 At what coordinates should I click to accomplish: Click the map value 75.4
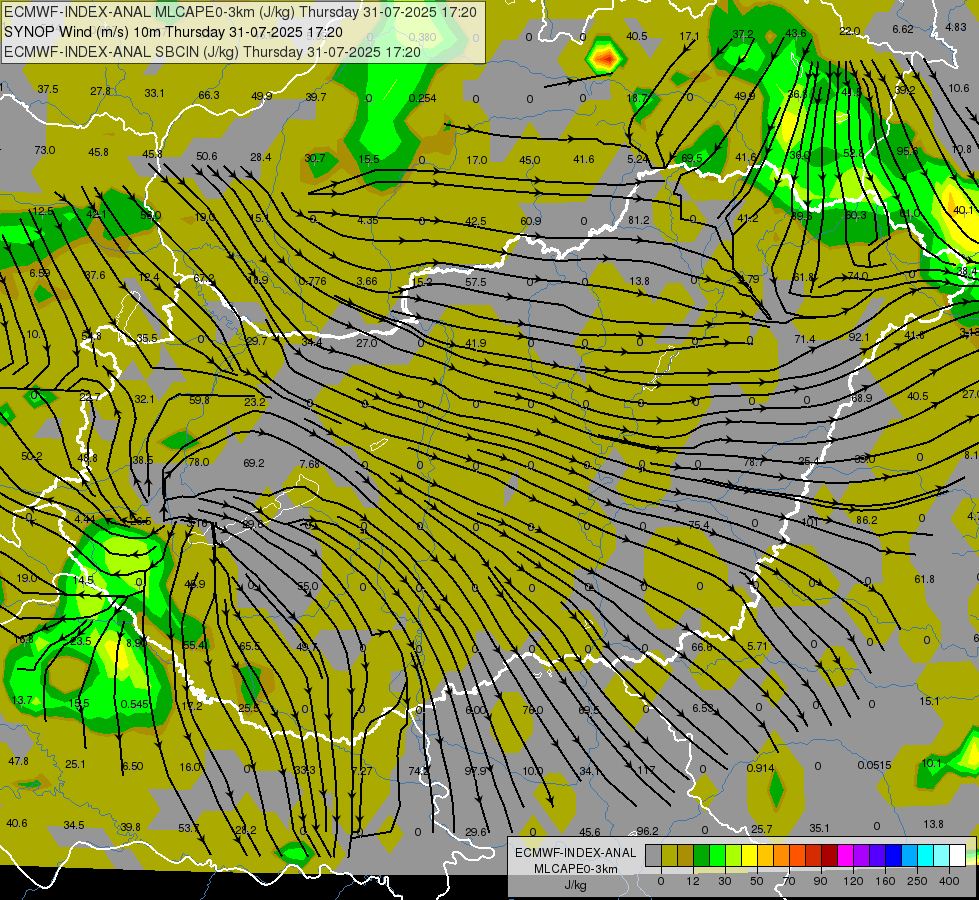pyautogui.click(x=699, y=525)
